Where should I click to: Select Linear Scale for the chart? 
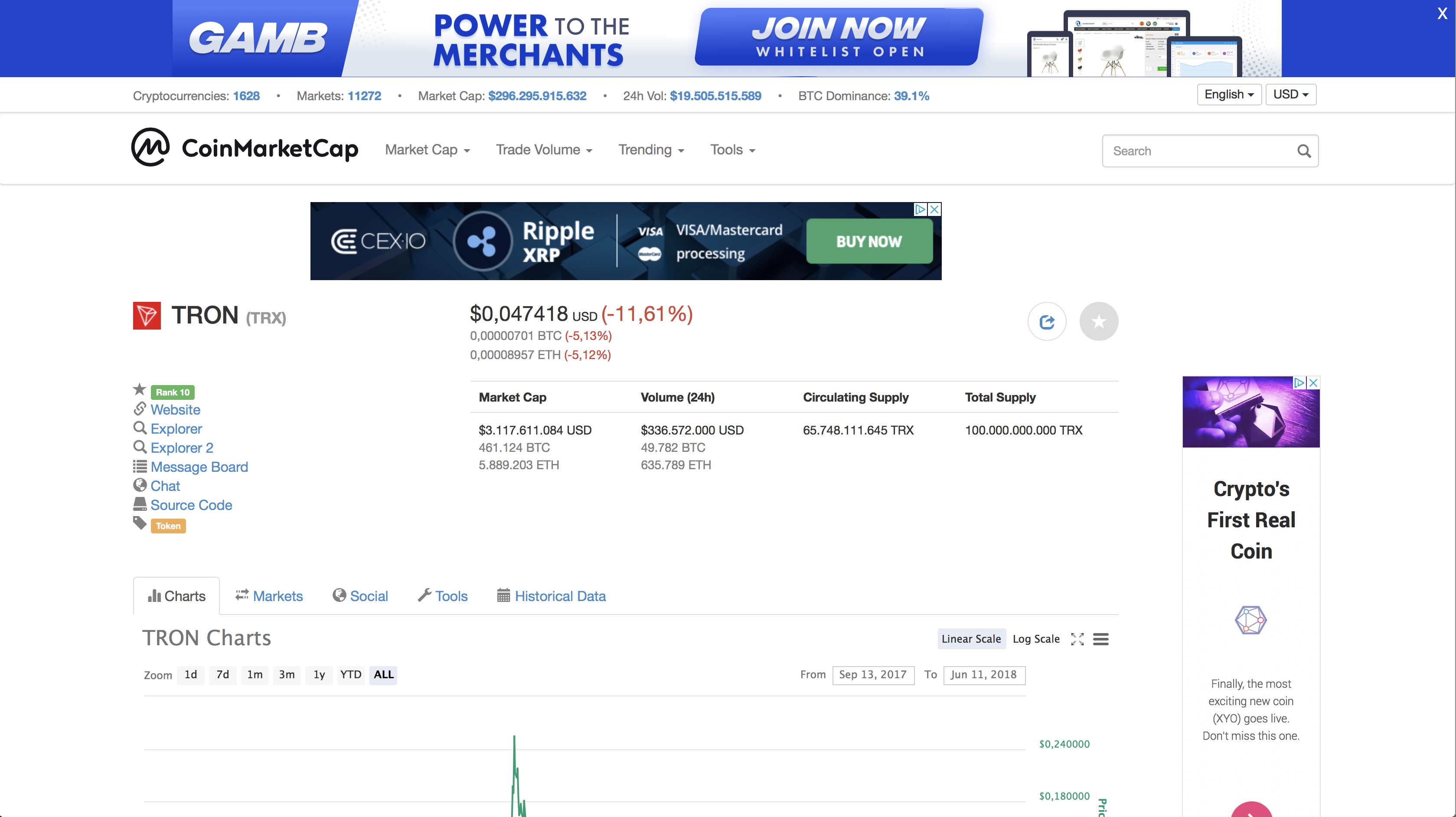pyautogui.click(x=971, y=639)
